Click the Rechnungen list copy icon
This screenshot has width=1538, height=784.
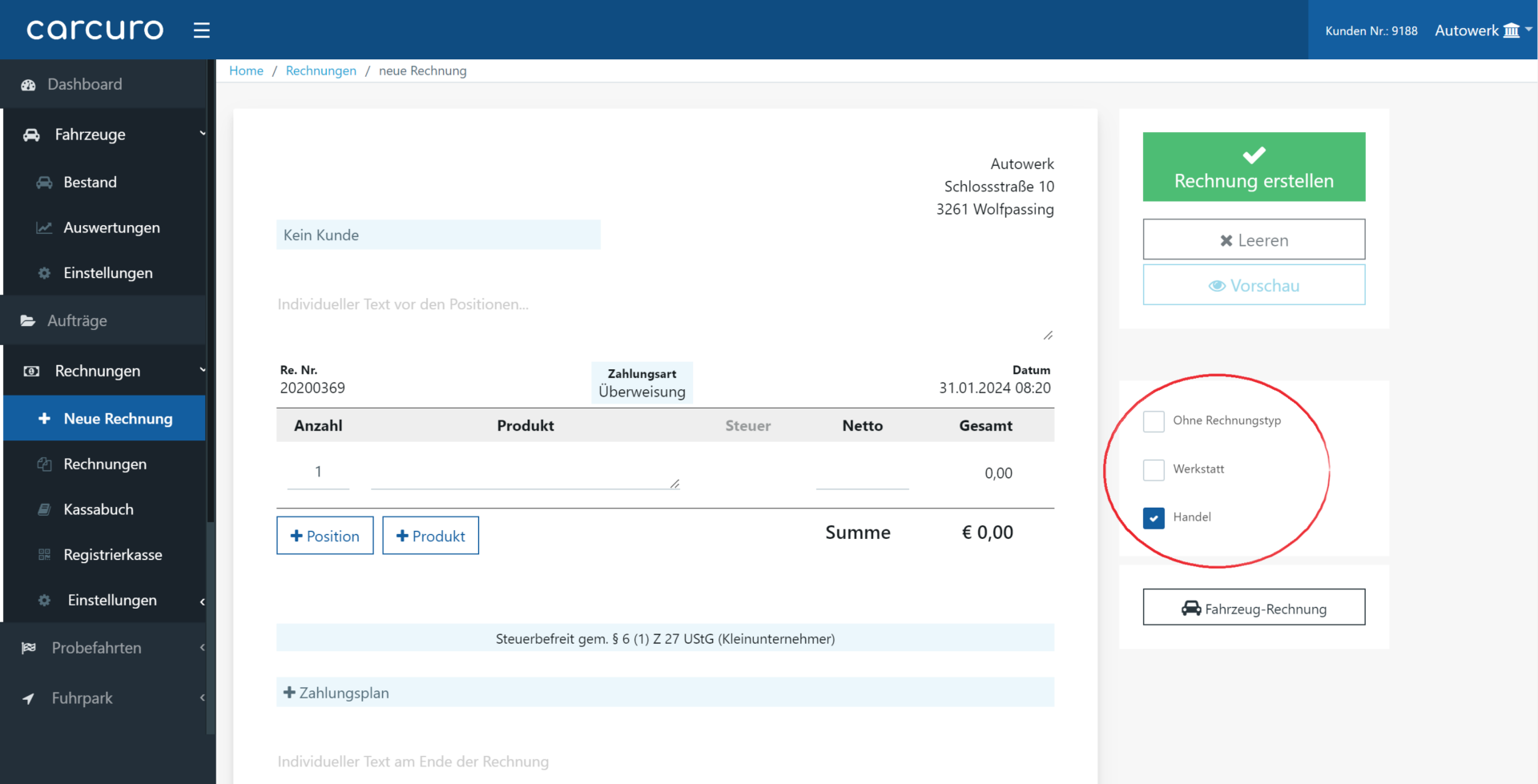pyautogui.click(x=44, y=464)
